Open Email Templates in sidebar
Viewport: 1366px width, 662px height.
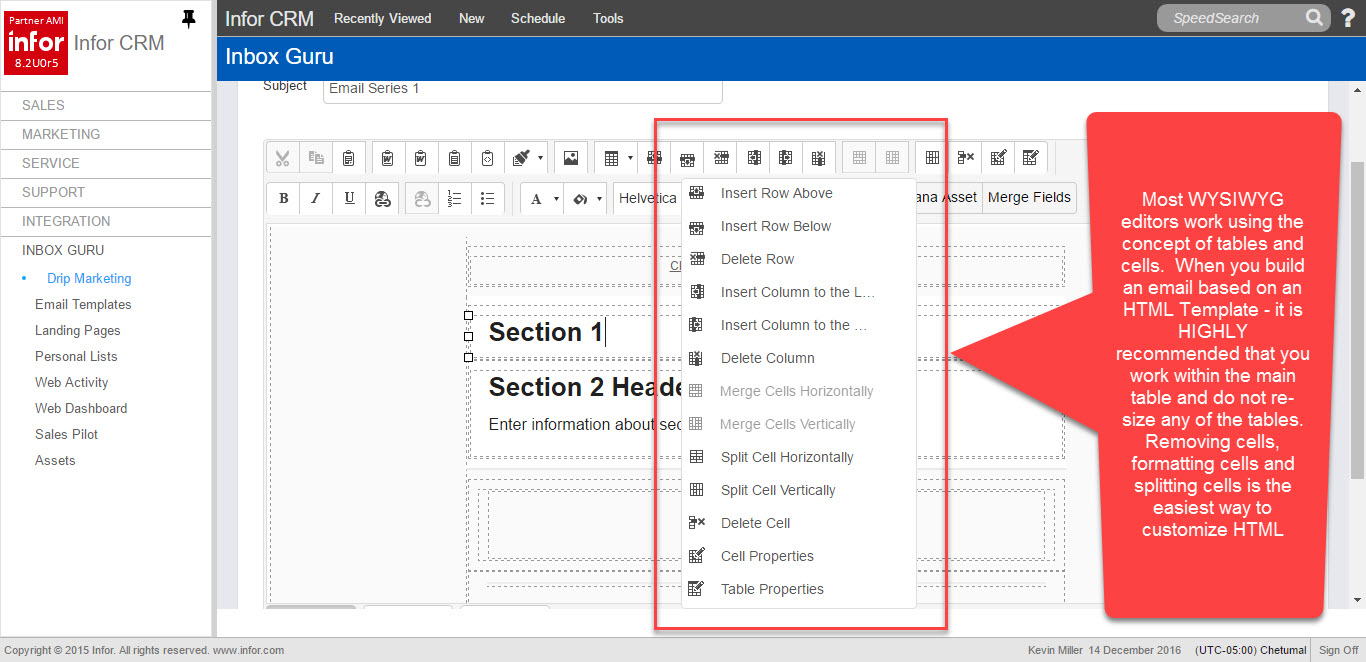pos(83,304)
